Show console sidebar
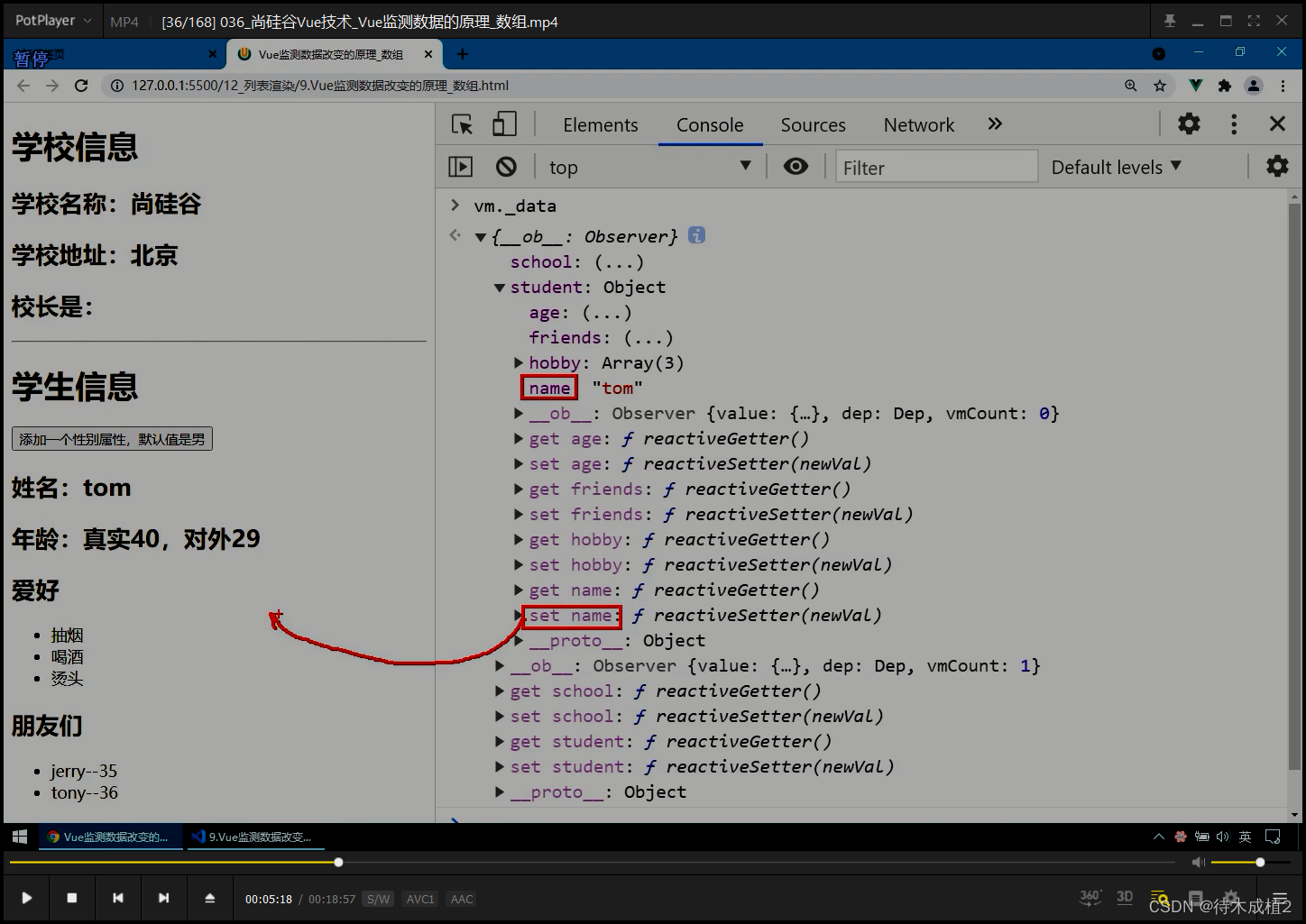Screen dimensions: 1306x924 pos(460,167)
